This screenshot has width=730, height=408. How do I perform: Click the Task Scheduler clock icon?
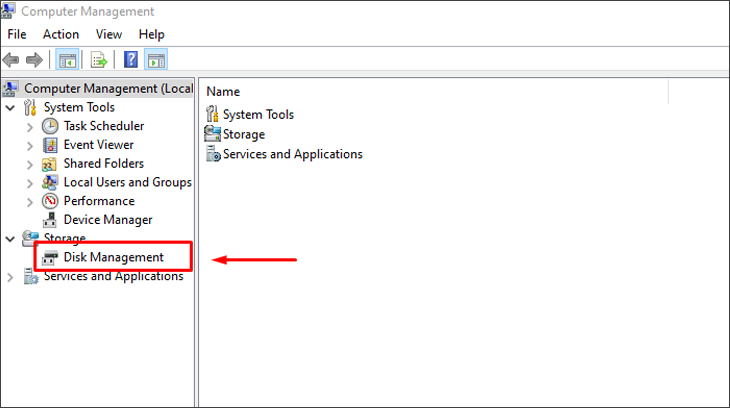[x=50, y=126]
